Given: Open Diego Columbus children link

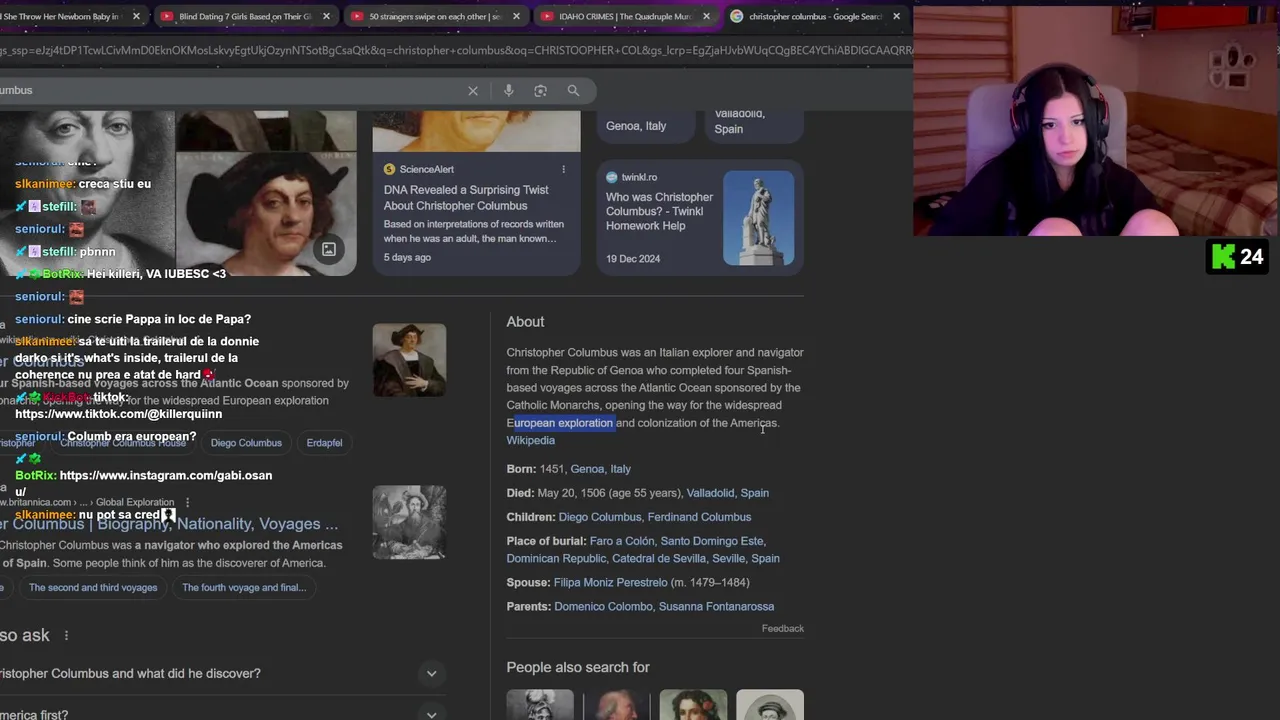Looking at the screenshot, I should pyautogui.click(x=600, y=517).
